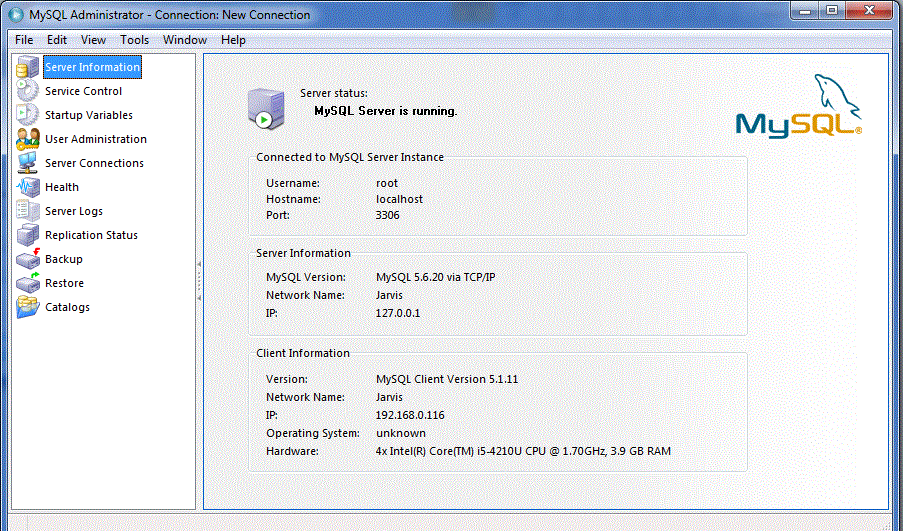Image resolution: width=903 pixels, height=531 pixels.
Task: Click the Operating System value 'unknown'
Action: click(x=401, y=433)
